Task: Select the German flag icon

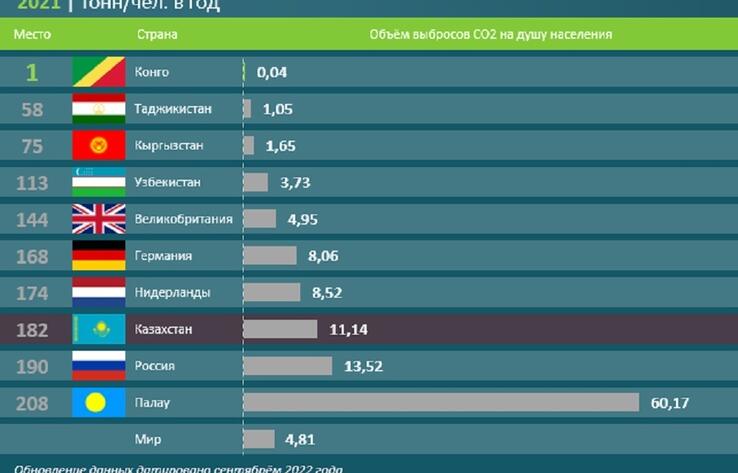Action: pos(99,256)
